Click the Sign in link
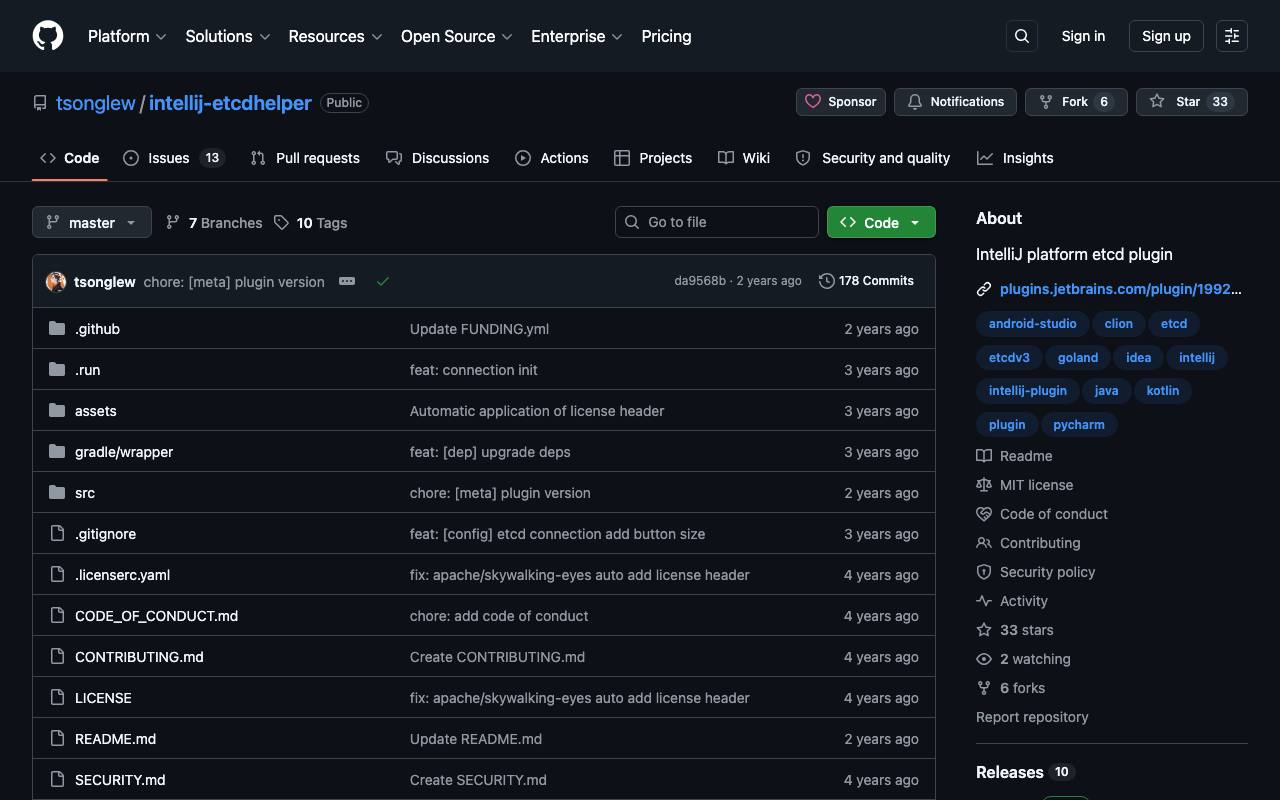Viewport: 1280px width, 800px height. [x=1083, y=36]
